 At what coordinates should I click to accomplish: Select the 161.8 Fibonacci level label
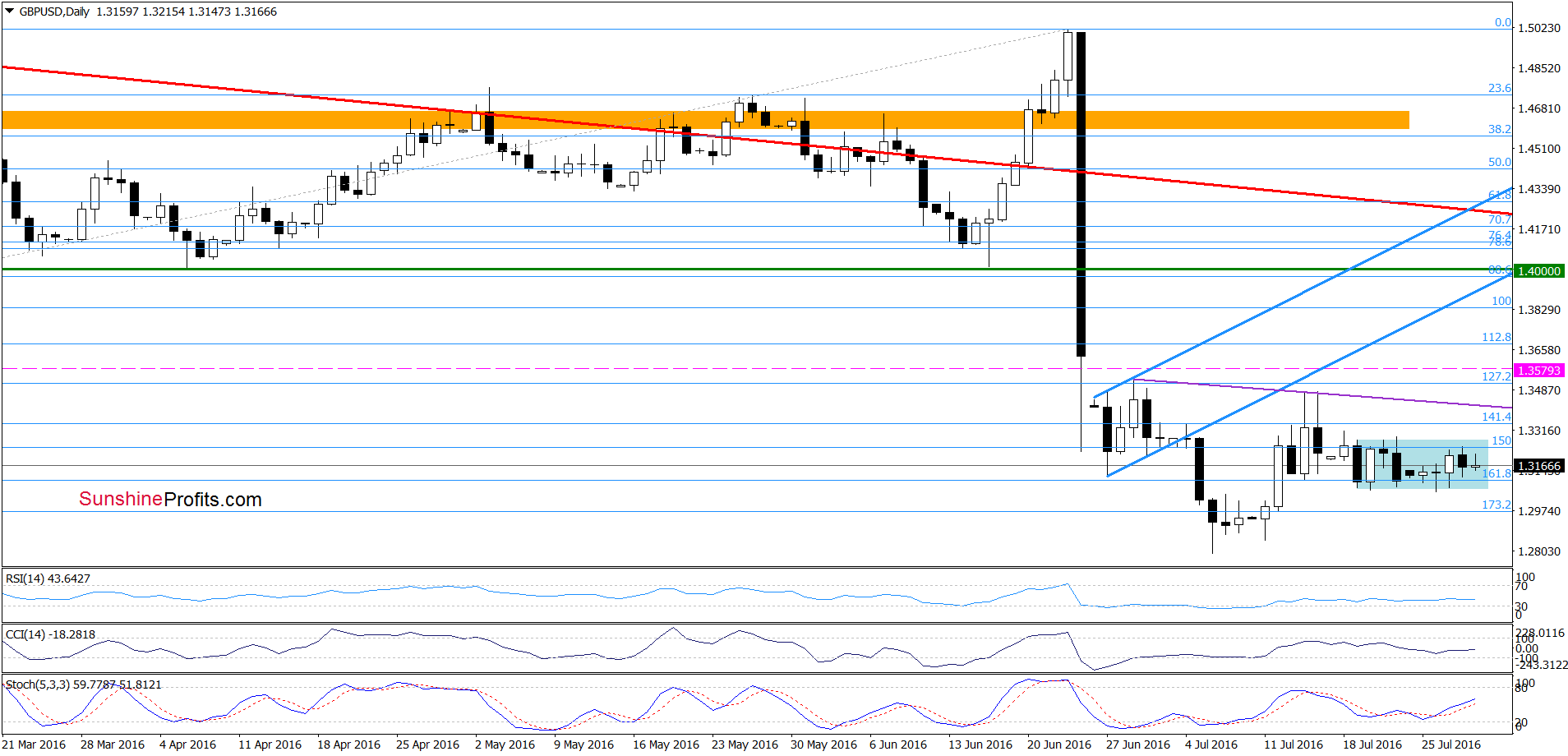click(x=1497, y=473)
